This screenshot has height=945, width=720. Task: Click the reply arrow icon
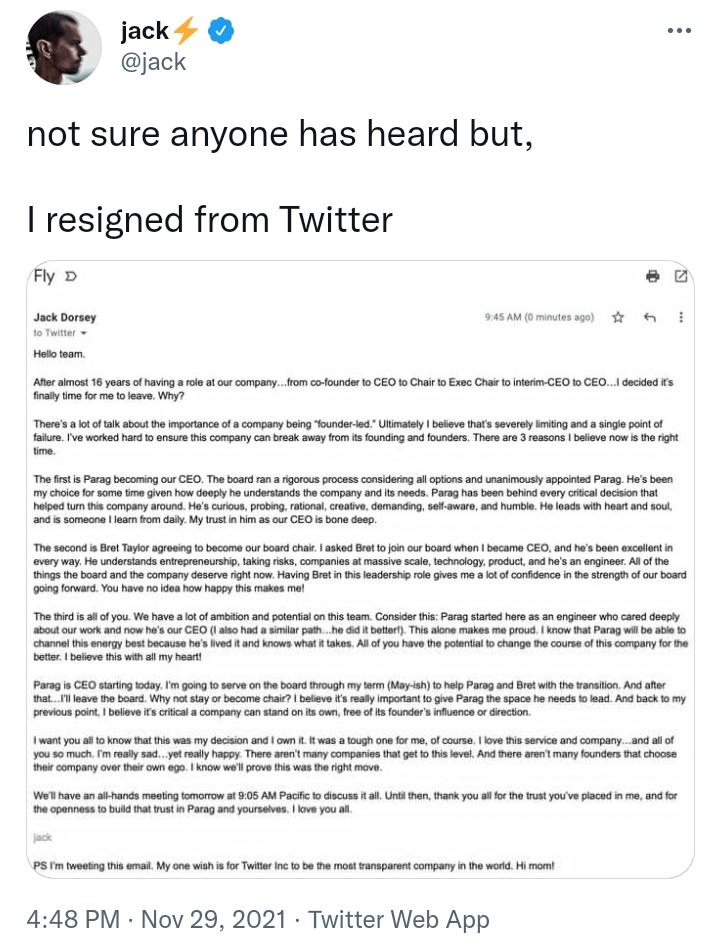pos(649,317)
